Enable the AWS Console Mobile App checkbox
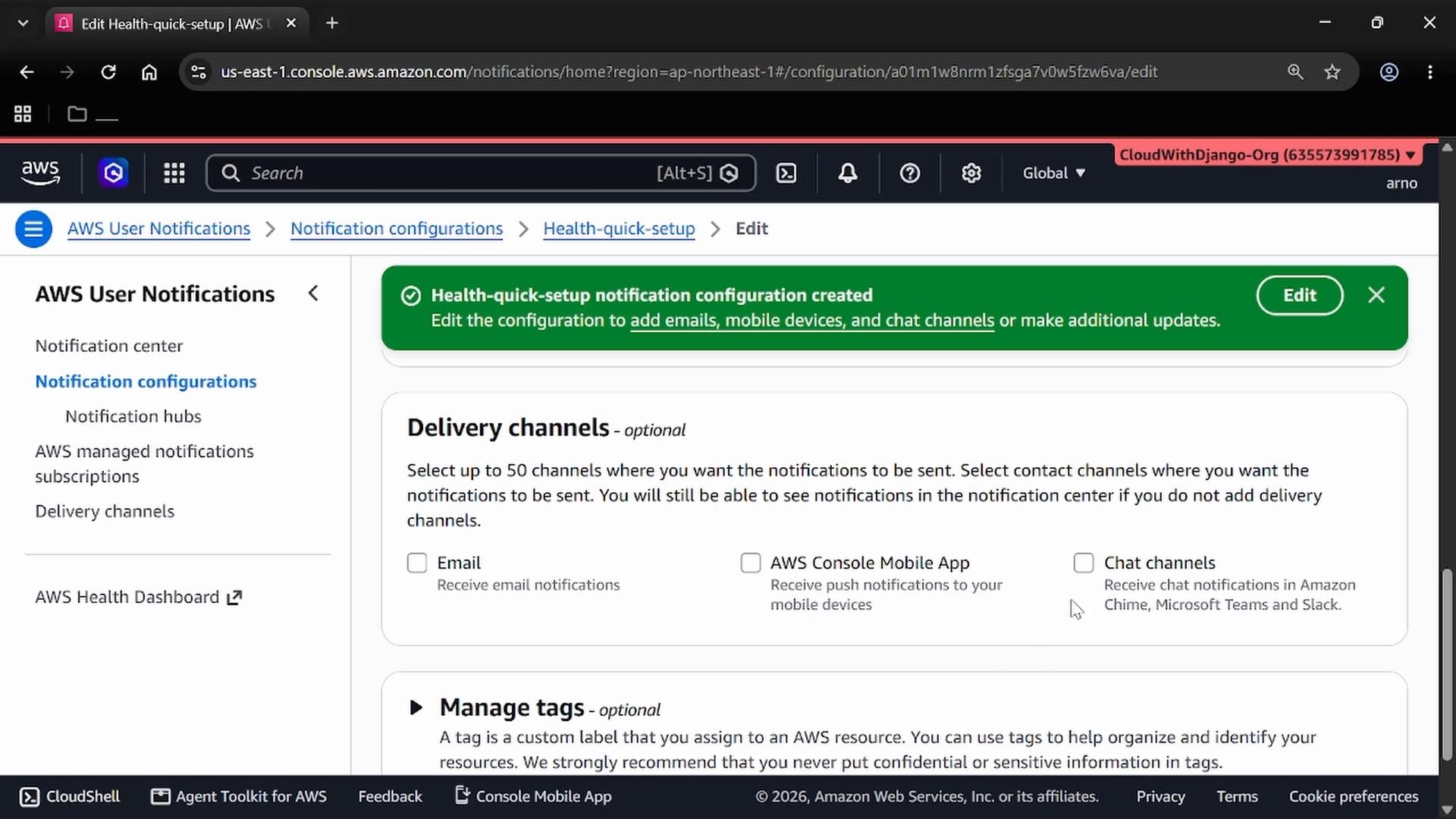This screenshot has height=819, width=1456. click(751, 563)
